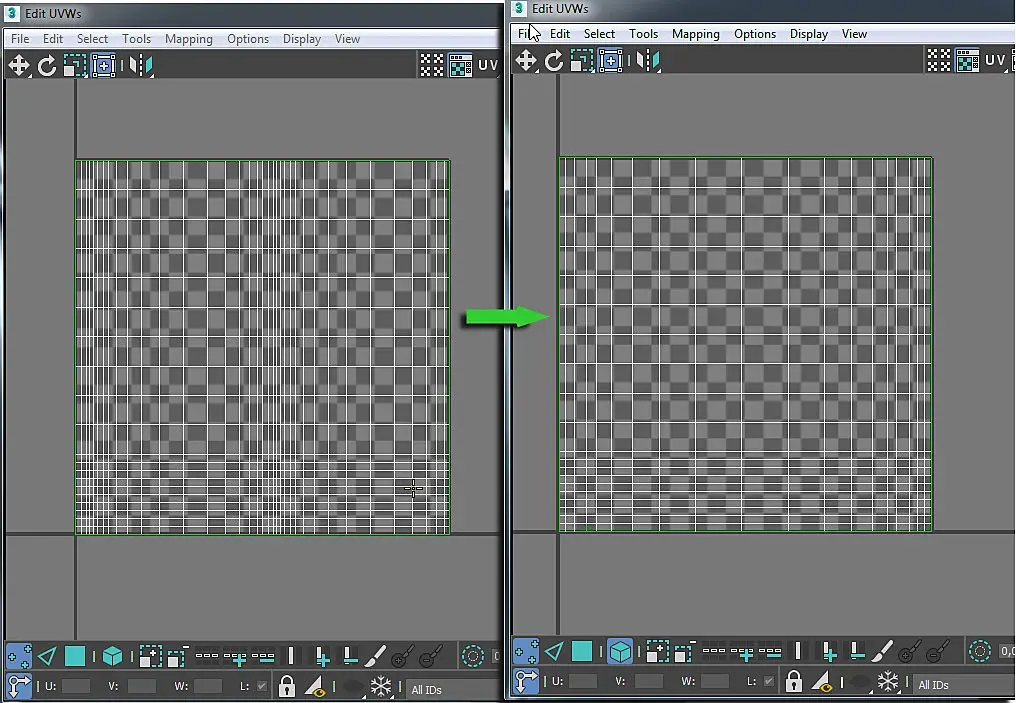Switch to Vertex sub-object mode in left window
This screenshot has height=703, width=1016.
pyautogui.click(x=19, y=656)
